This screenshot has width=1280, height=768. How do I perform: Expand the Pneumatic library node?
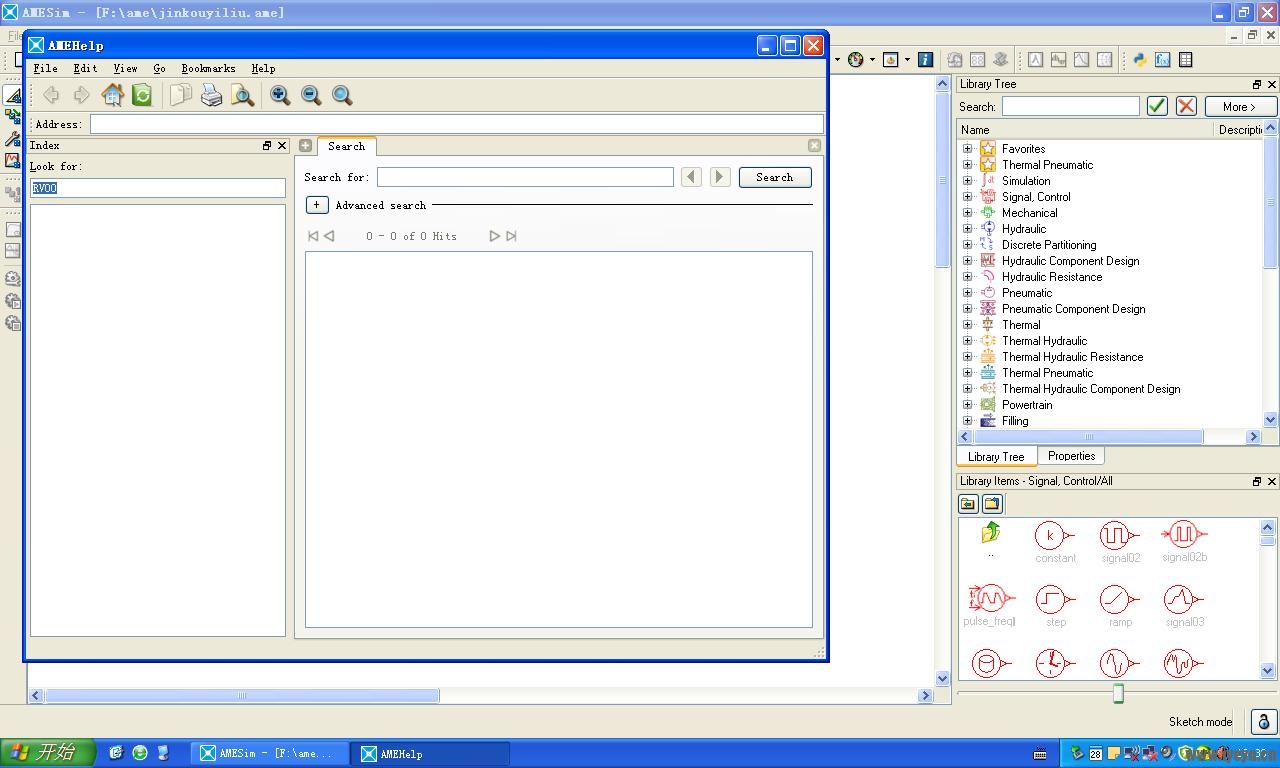967,293
